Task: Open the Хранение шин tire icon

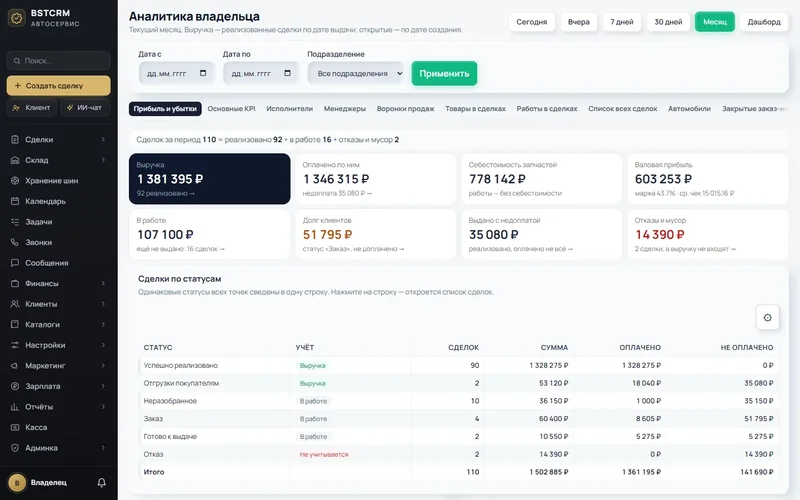Action: click(15, 181)
